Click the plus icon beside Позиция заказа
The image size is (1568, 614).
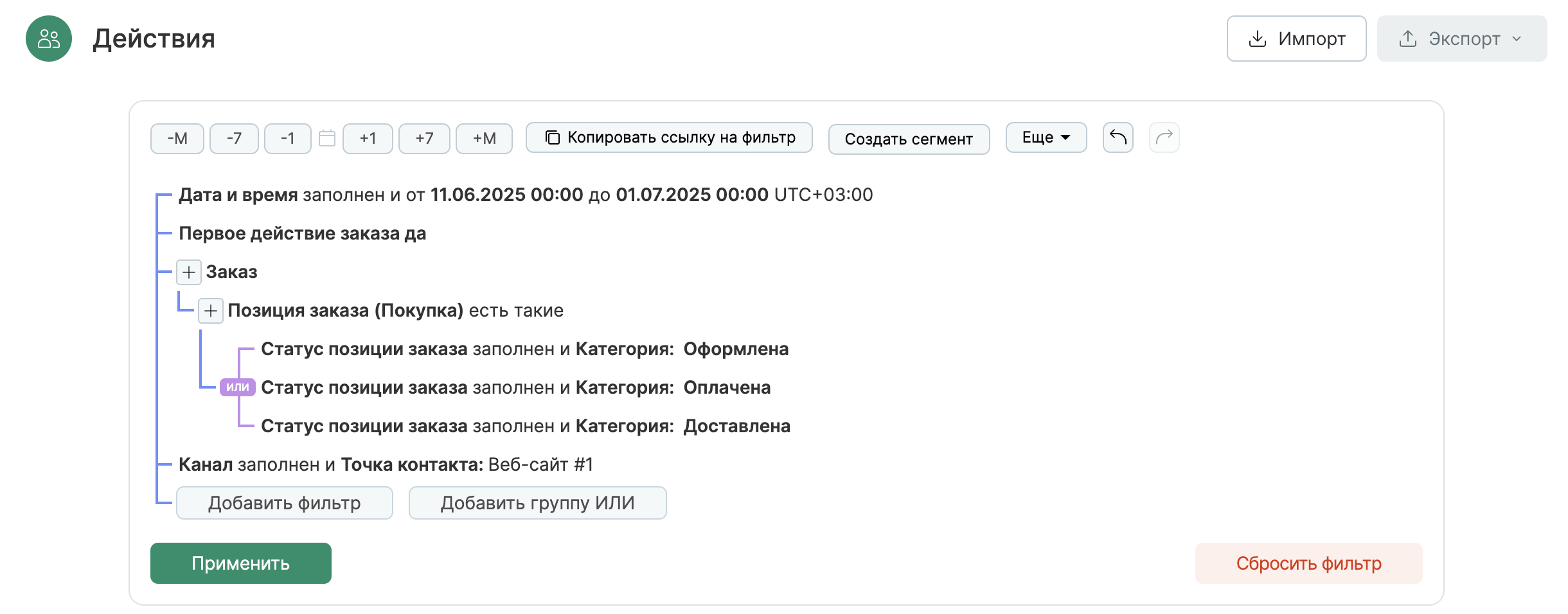pos(211,311)
